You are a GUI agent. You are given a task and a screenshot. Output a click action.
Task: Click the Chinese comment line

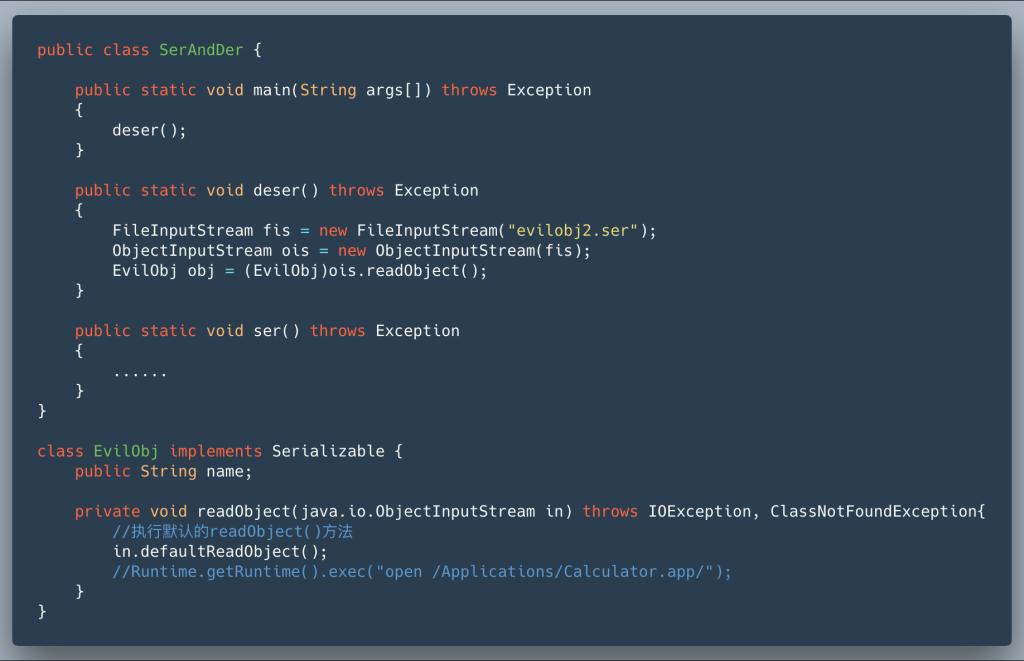pyautogui.click(x=232, y=531)
